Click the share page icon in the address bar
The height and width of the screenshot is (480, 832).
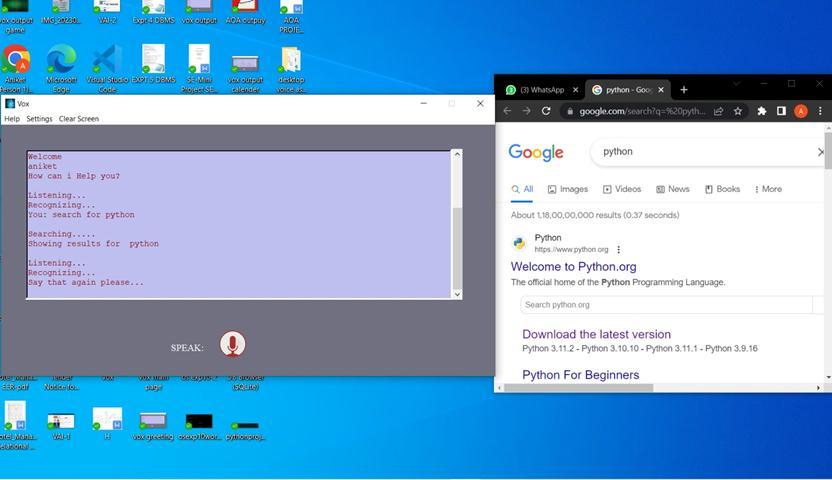pos(718,111)
